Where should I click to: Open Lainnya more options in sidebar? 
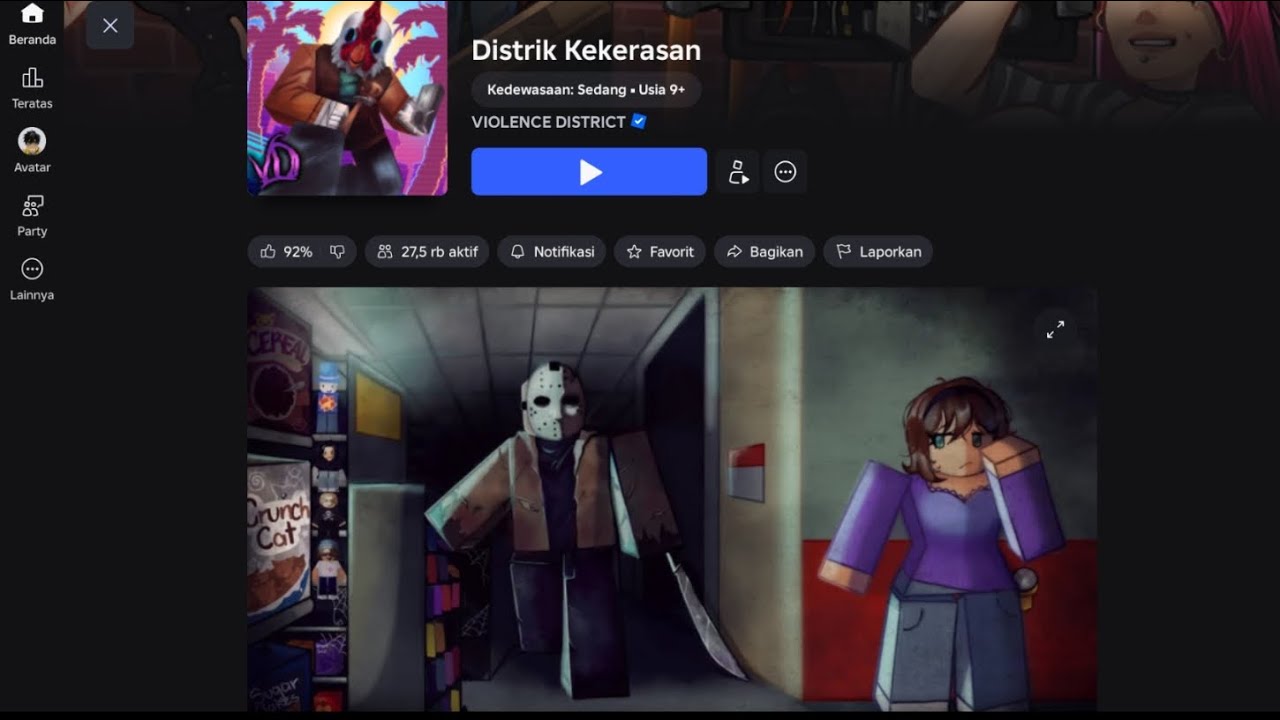[32, 279]
